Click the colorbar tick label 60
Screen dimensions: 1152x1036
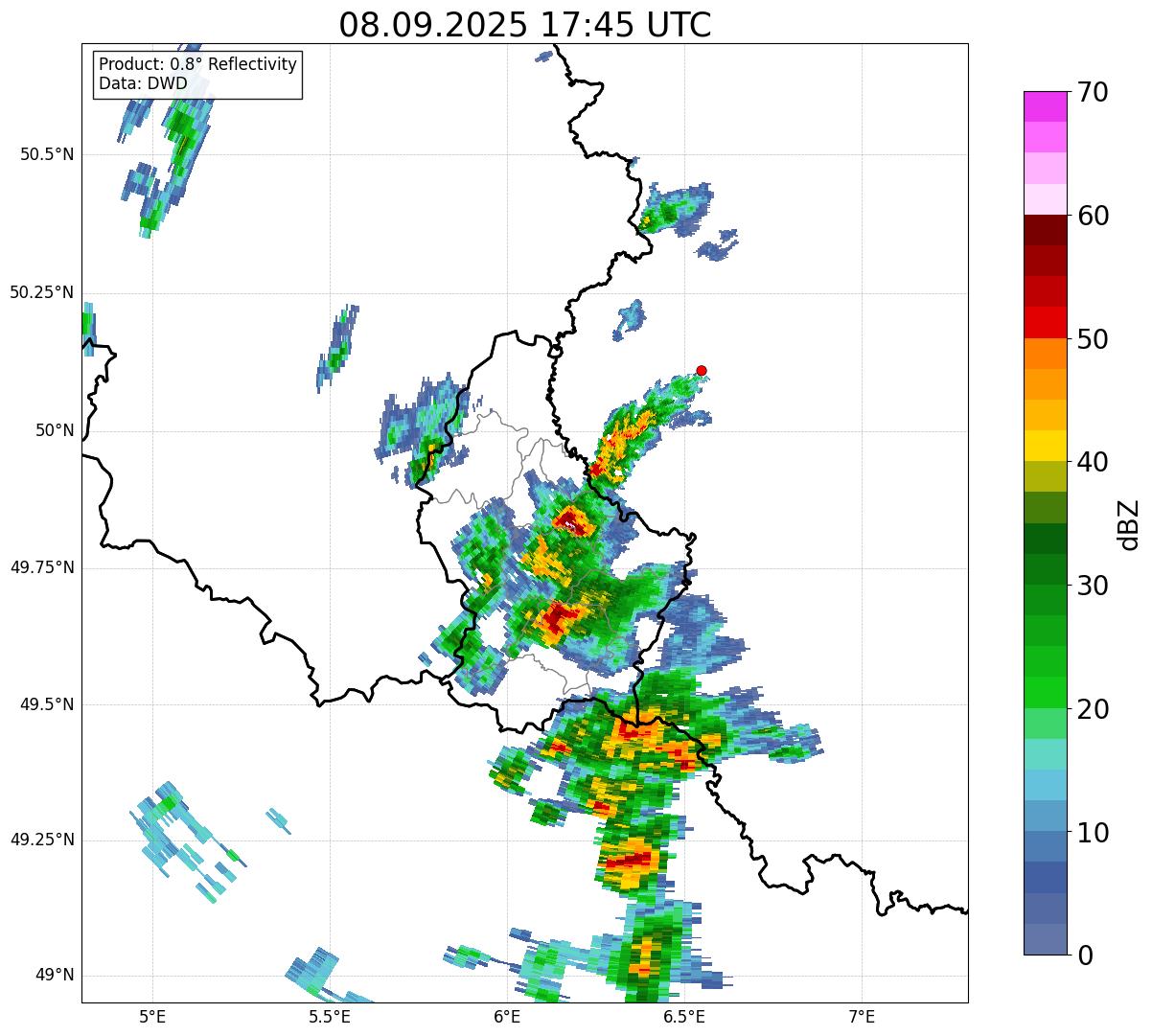click(x=1093, y=216)
